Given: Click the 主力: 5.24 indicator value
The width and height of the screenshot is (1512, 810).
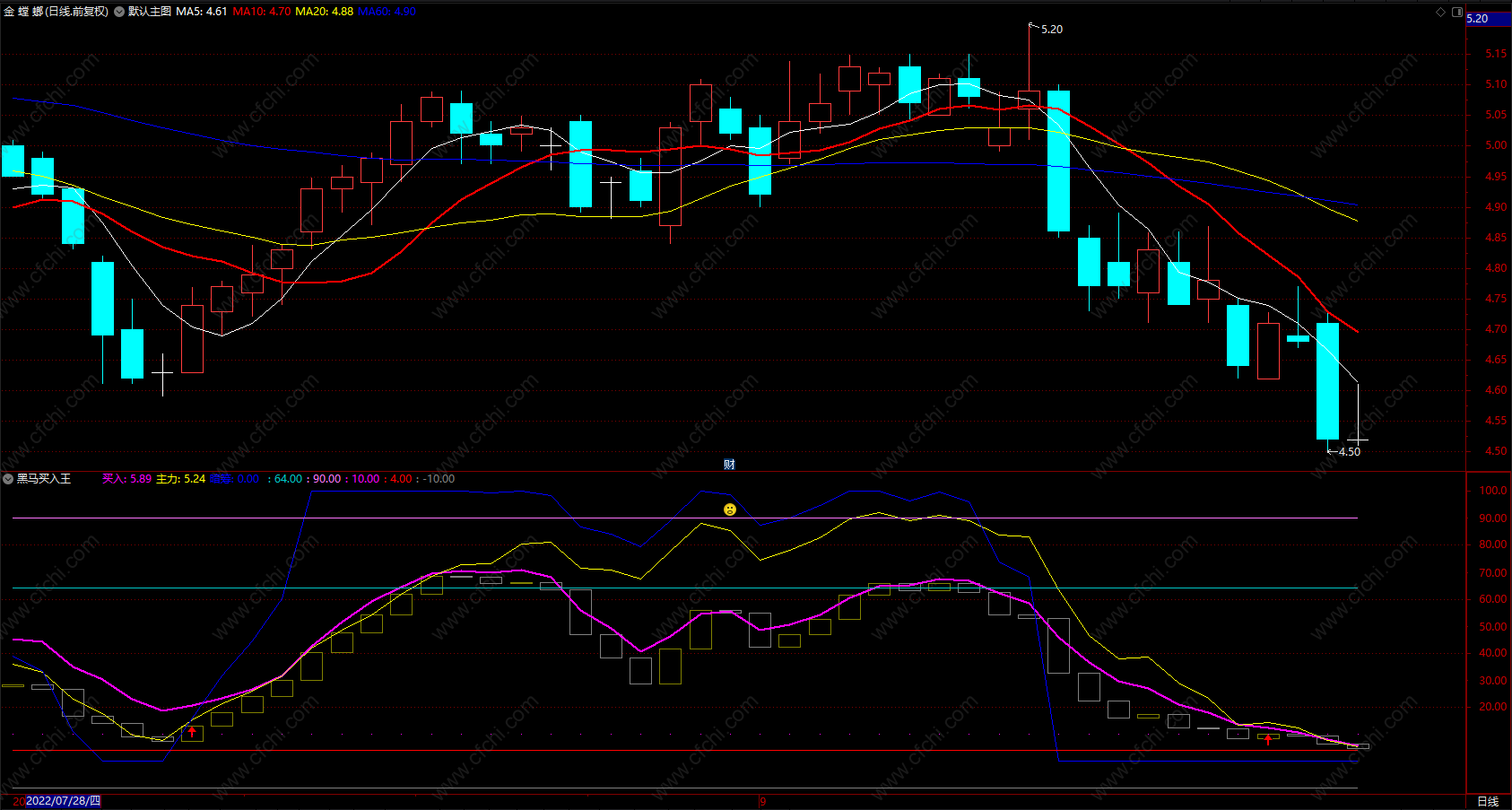Looking at the screenshot, I should [180, 479].
